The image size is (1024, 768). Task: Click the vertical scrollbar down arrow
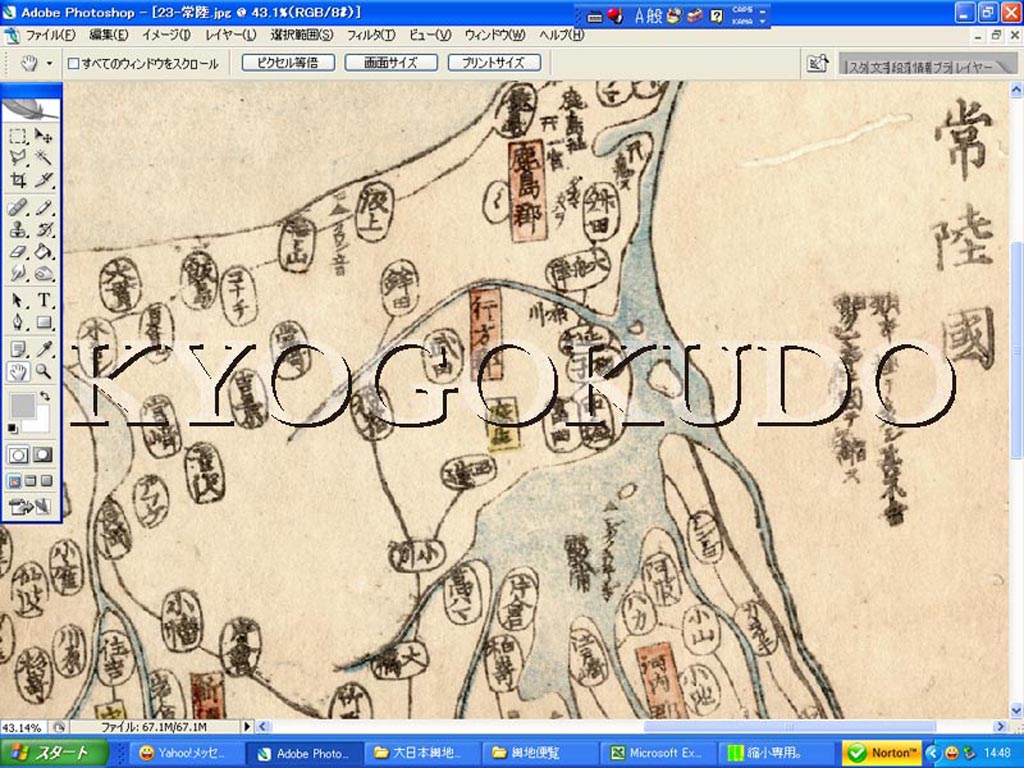(x=1016, y=710)
